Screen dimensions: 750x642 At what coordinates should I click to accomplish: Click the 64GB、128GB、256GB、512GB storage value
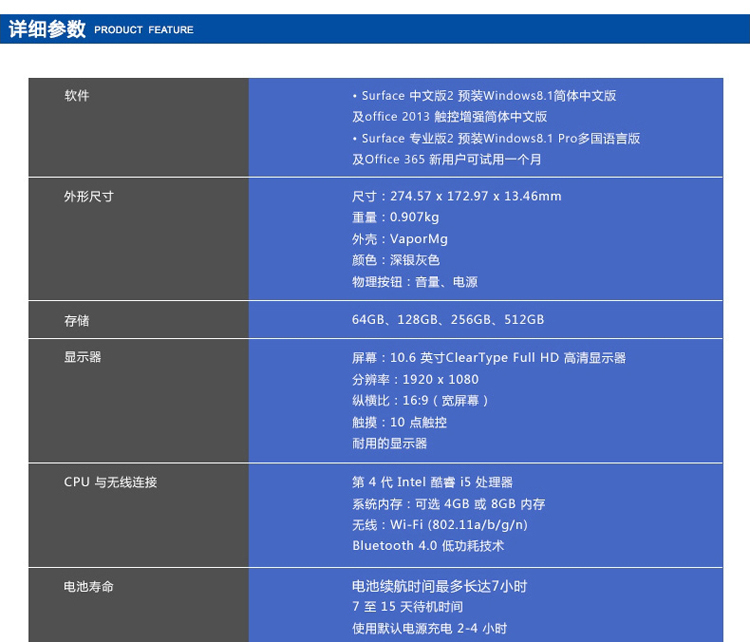point(448,320)
